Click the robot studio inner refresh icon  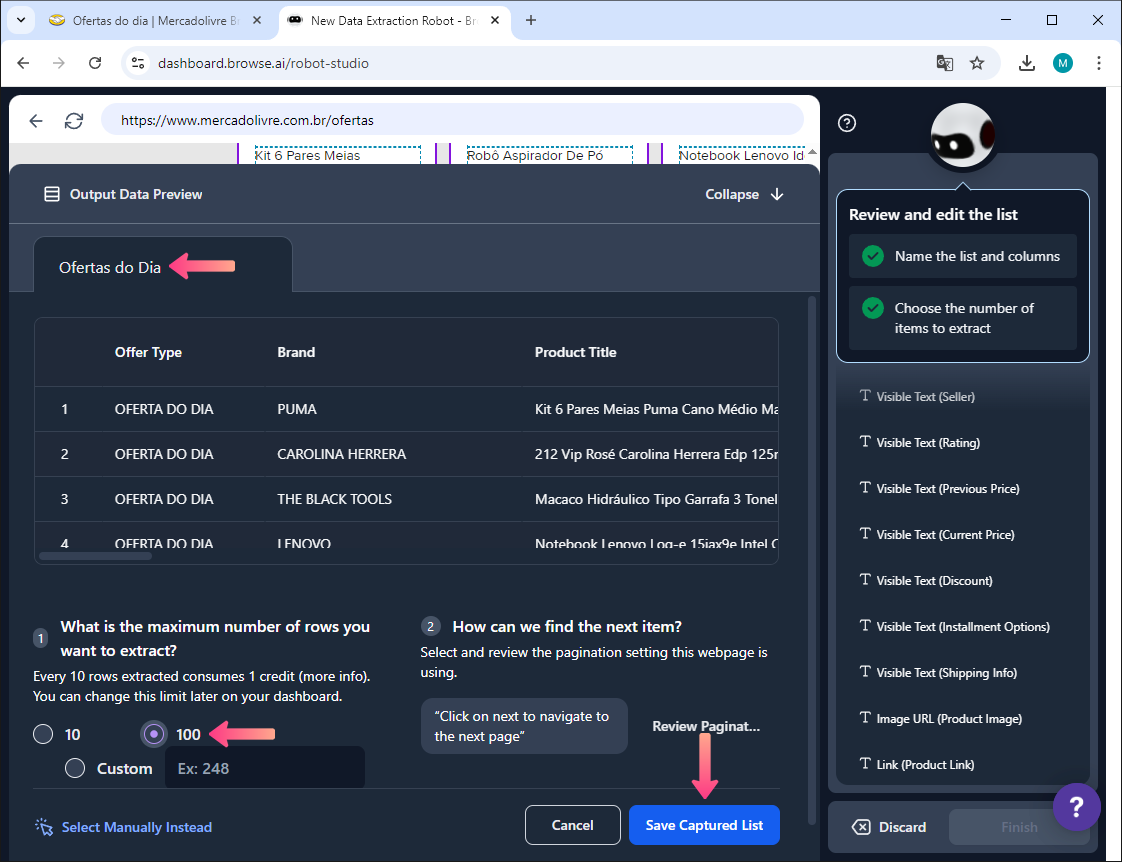74,120
